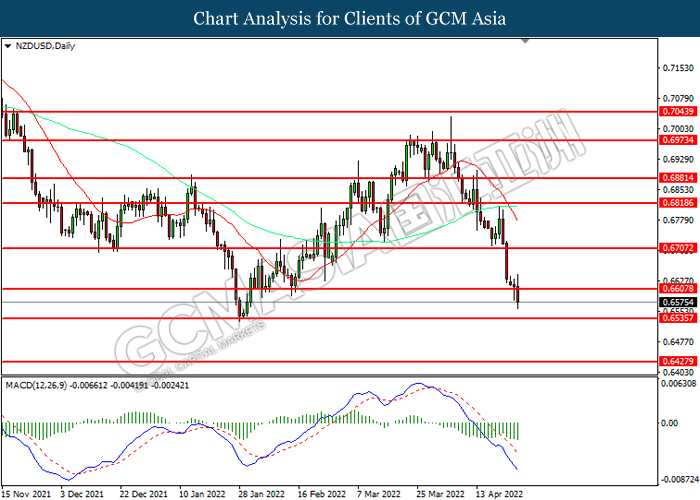Click the 16 Feb 2022 date label
This screenshot has height=500, width=700.
(x=321, y=494)
